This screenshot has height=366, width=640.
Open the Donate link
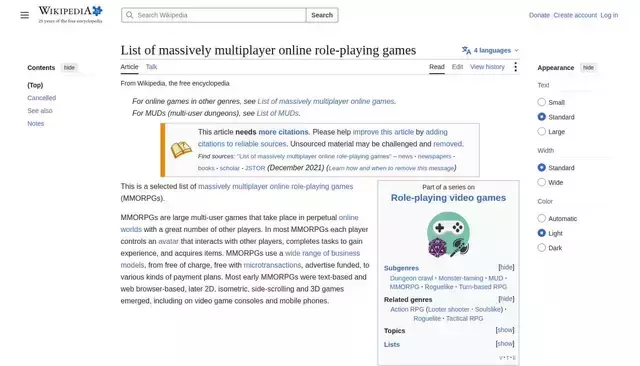pos(539,15)
